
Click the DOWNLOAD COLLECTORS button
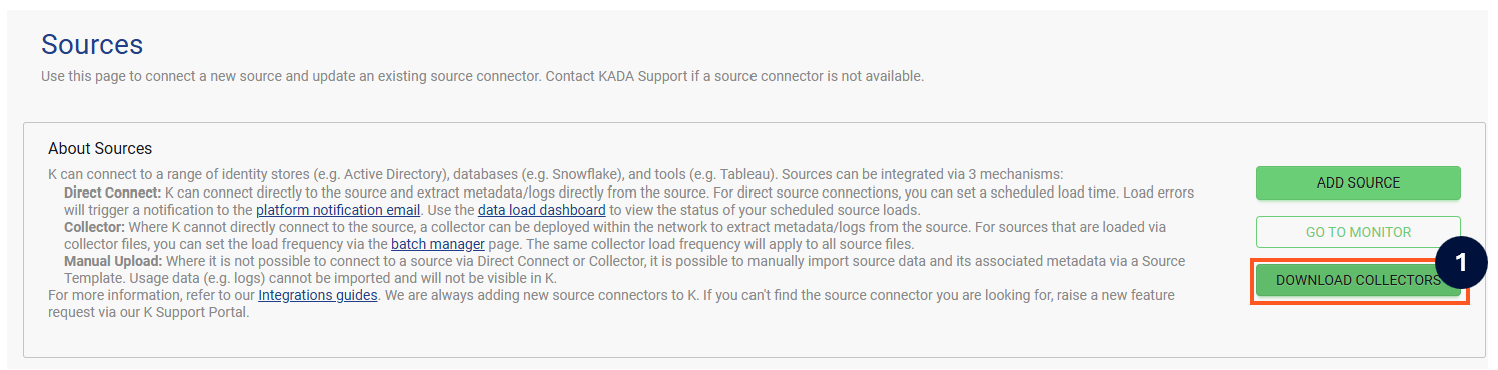(x=1358, y=281)
